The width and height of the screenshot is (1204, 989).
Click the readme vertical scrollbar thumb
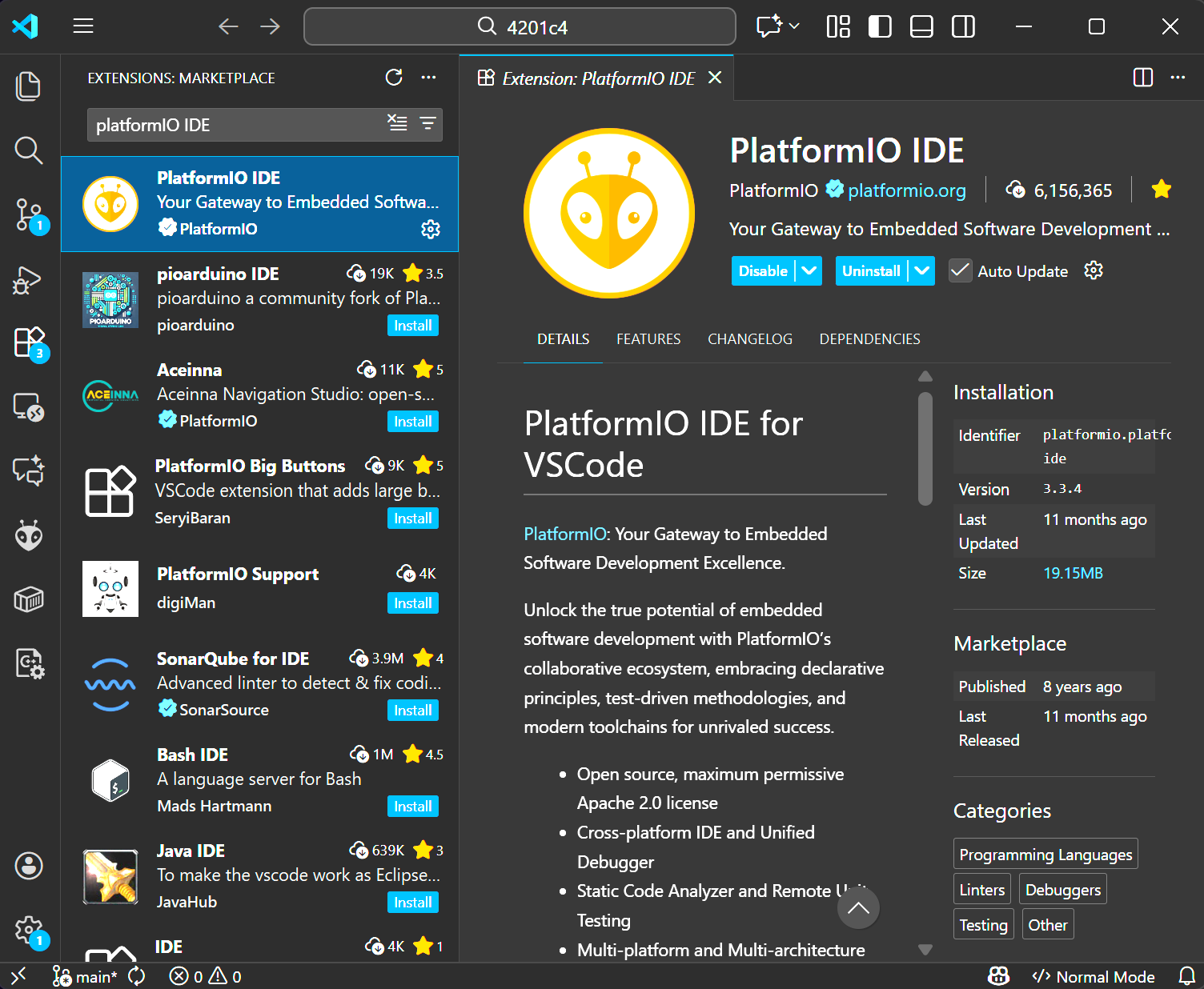pos(925,449)
